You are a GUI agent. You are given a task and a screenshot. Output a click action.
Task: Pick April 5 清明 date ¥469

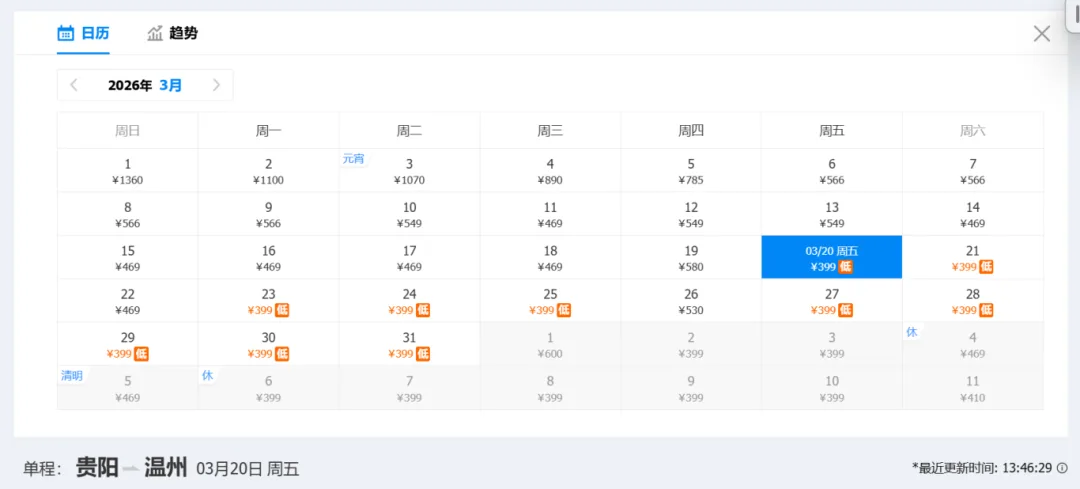pos(127,388)
